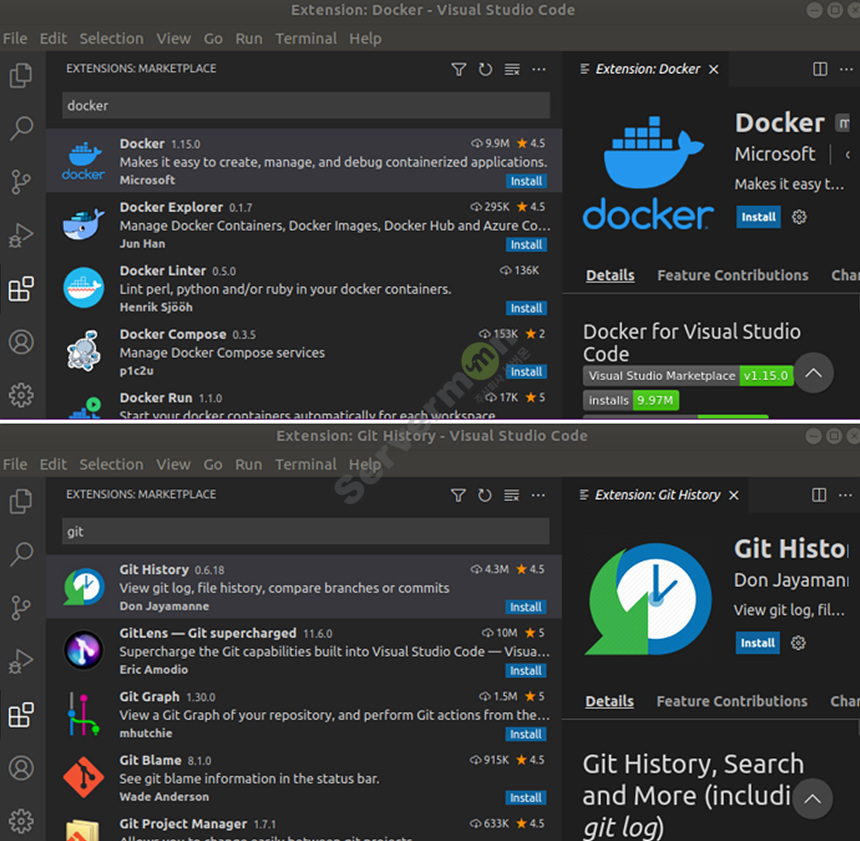The image size is (860, 841).
Task: Refresh extensions list in bottom window
Action: (485, 495)
